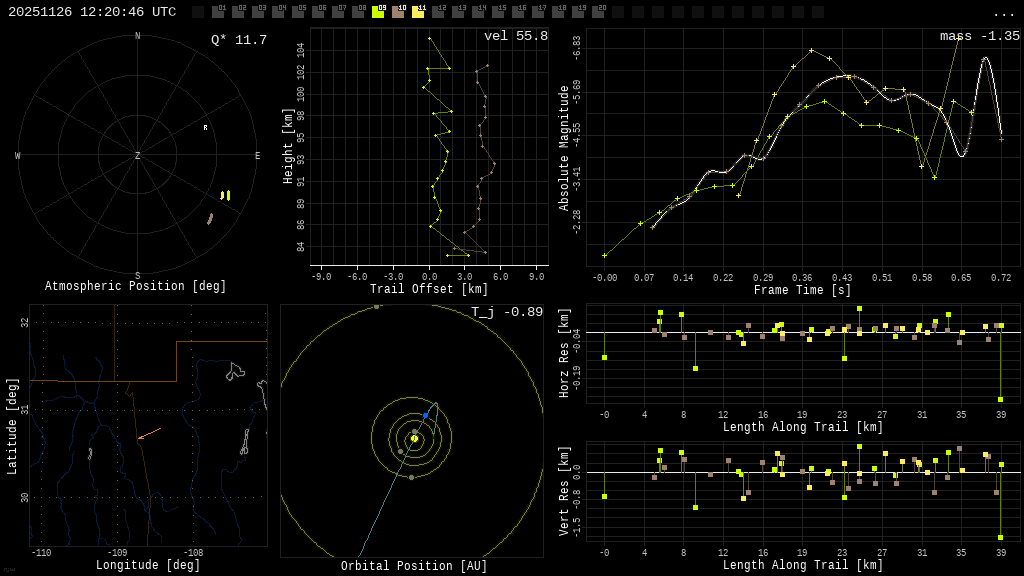
Task: Click the Atmospheric Position [deg] label
Action: click(x=135, y=286)
